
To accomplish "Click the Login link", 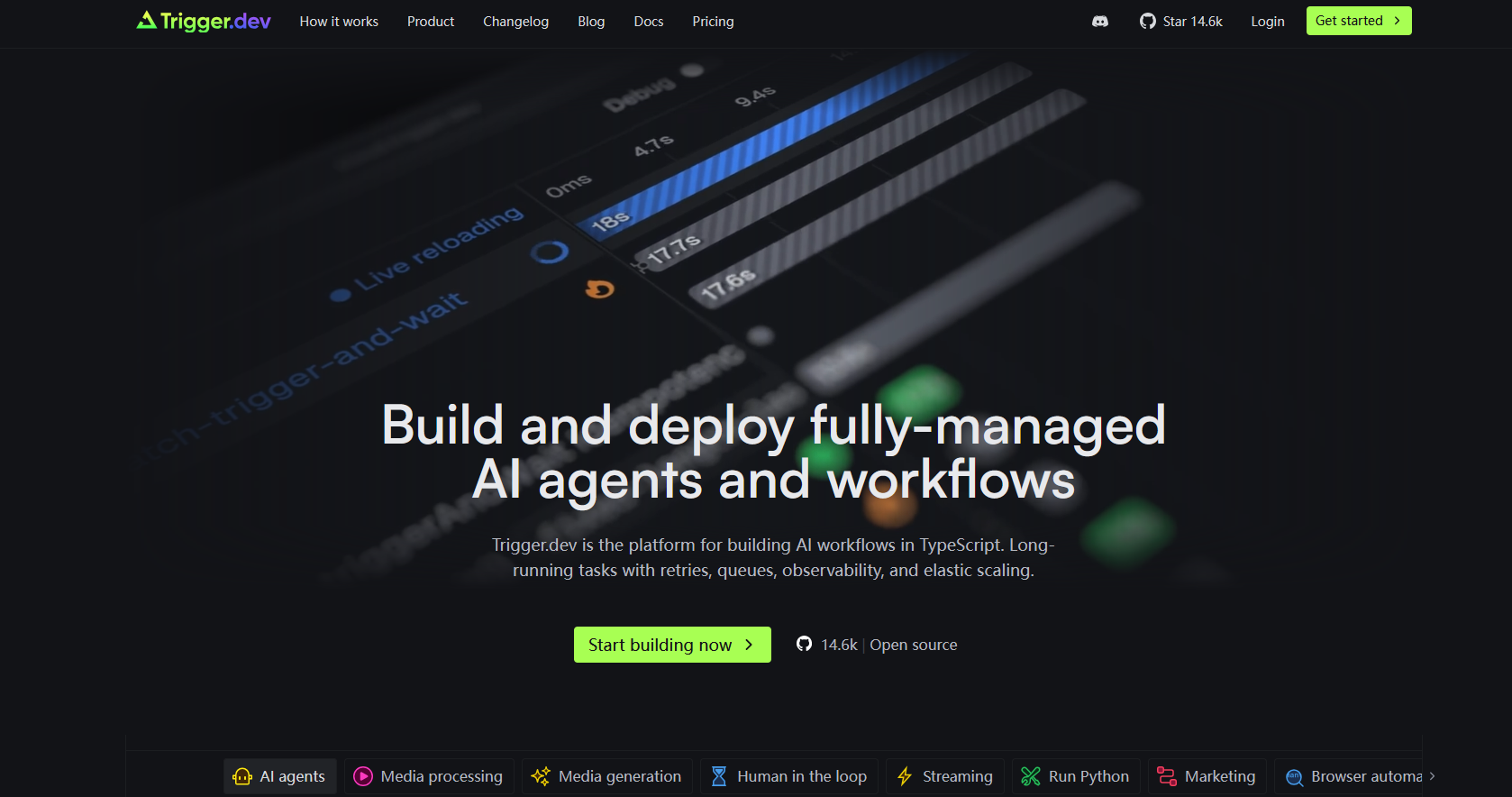I will [1267, 22].
